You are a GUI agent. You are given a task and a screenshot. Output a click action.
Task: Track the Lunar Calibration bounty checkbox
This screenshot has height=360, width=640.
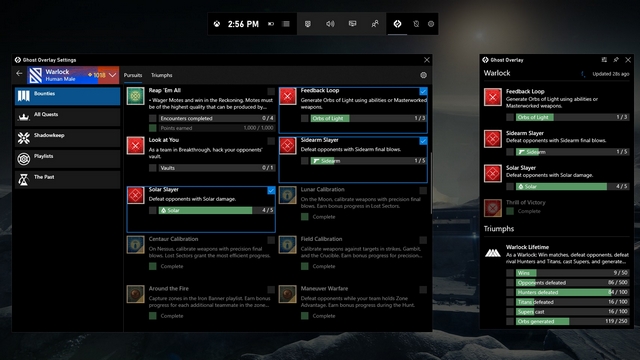pos(423,190)
